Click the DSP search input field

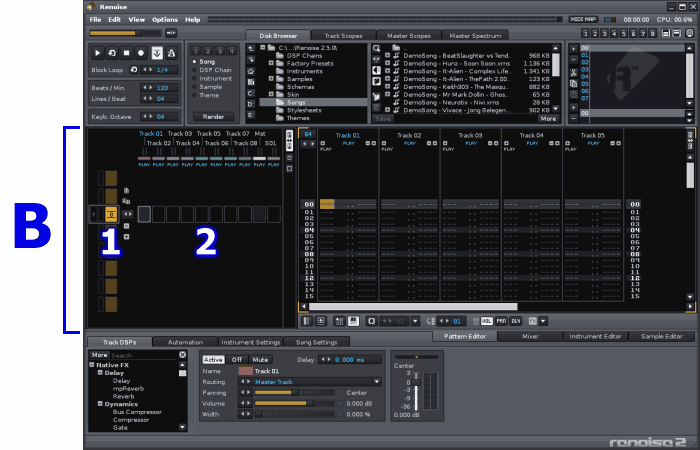pyautogui.click(x=144, y=355)
